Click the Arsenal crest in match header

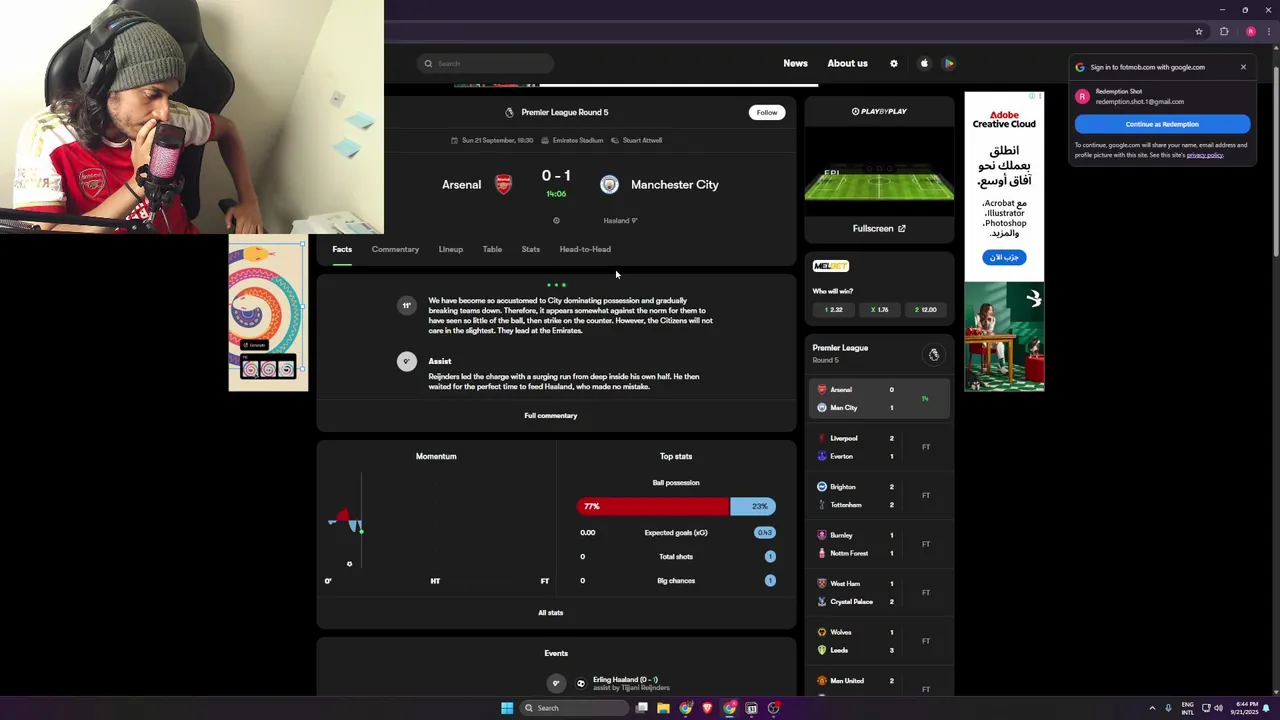coord(504,184)
